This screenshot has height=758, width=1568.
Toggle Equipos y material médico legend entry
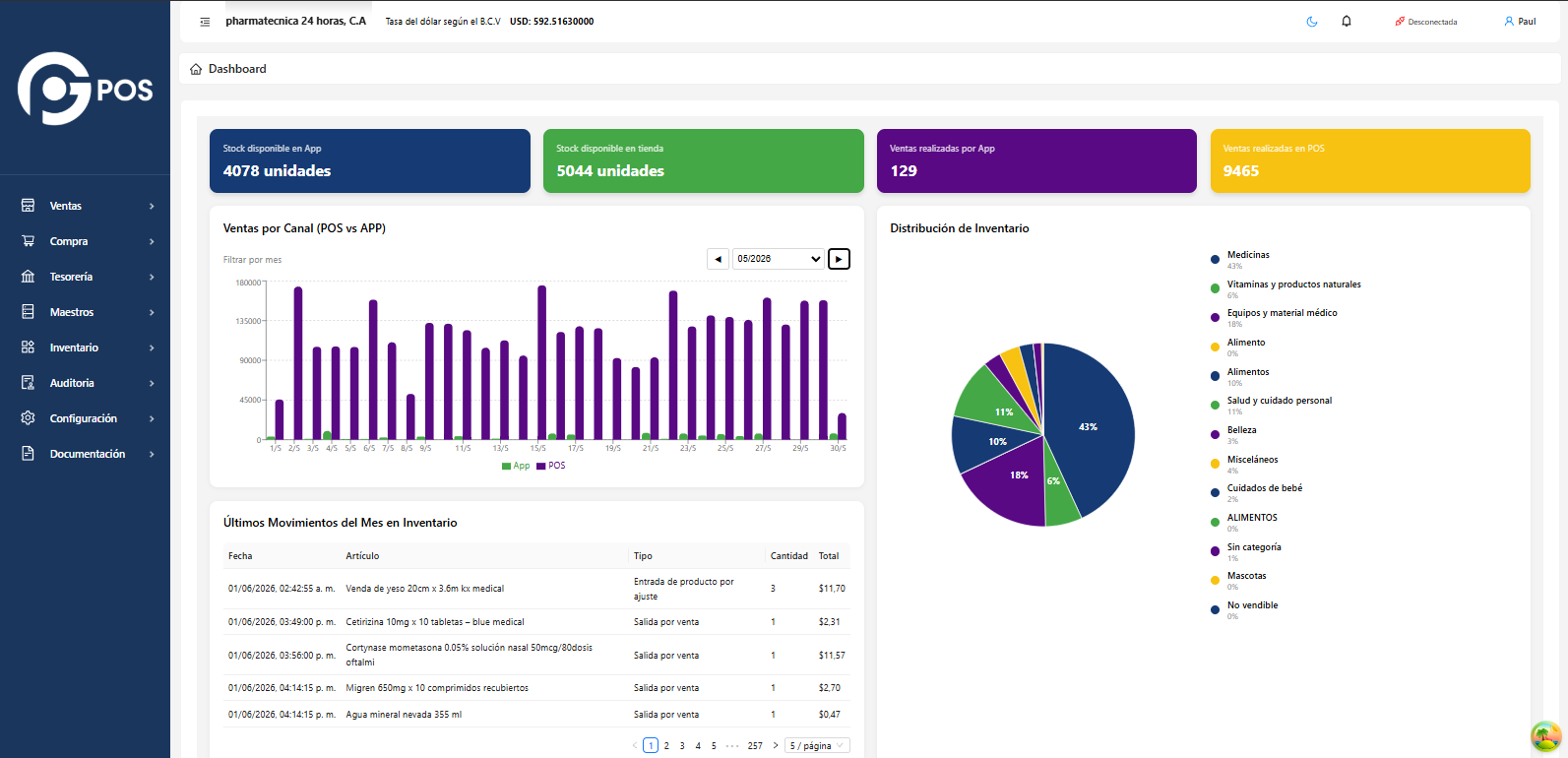(x=1274, y=317)
